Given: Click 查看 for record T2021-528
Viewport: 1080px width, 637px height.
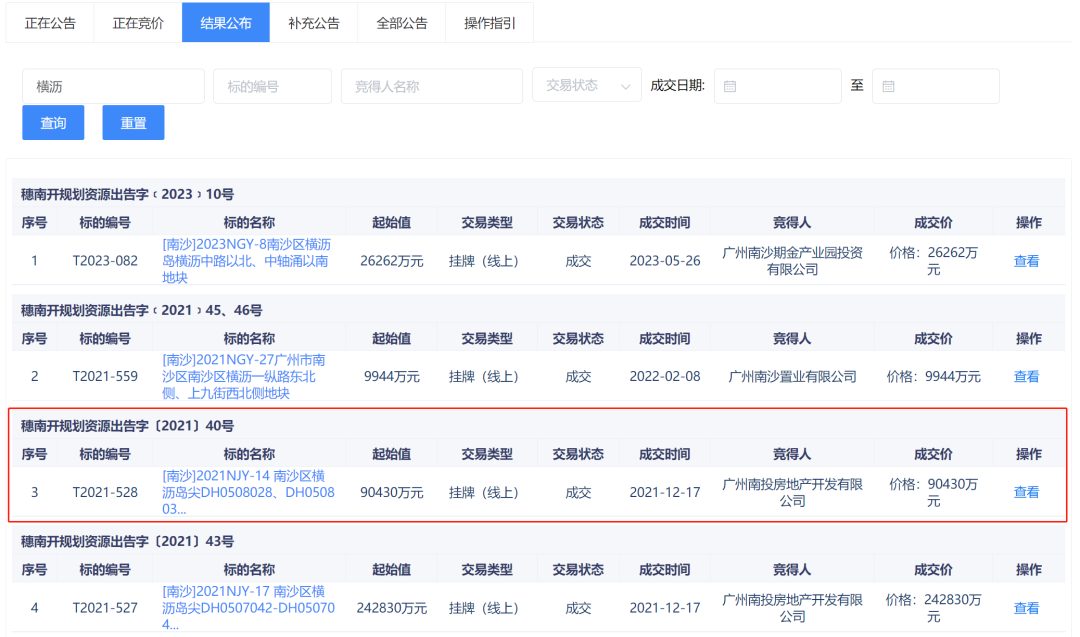Looking at the screenshot, I should pyautogui.click(x=1027, y=492).
